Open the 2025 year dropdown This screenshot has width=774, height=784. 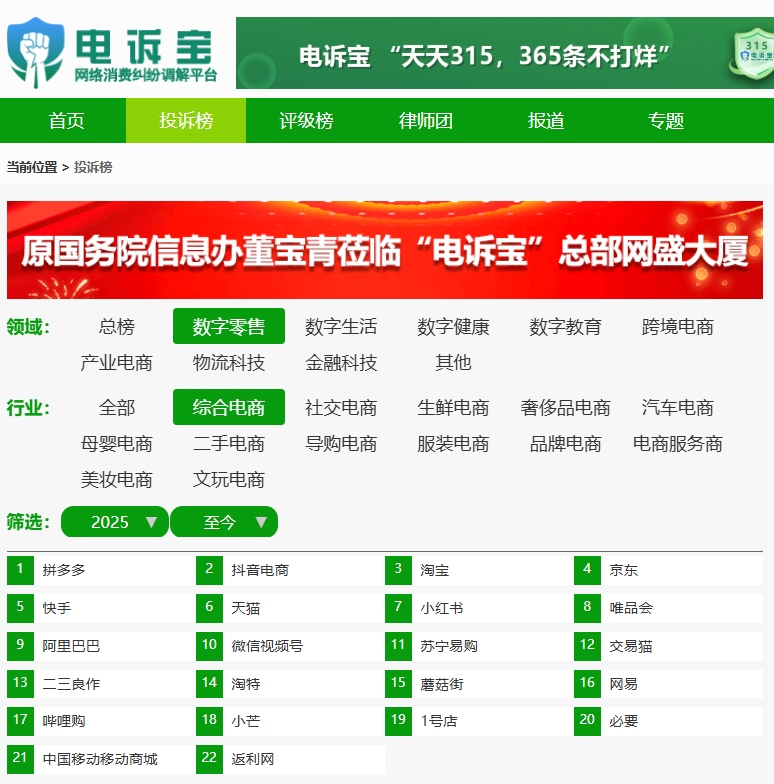(114, 522)
